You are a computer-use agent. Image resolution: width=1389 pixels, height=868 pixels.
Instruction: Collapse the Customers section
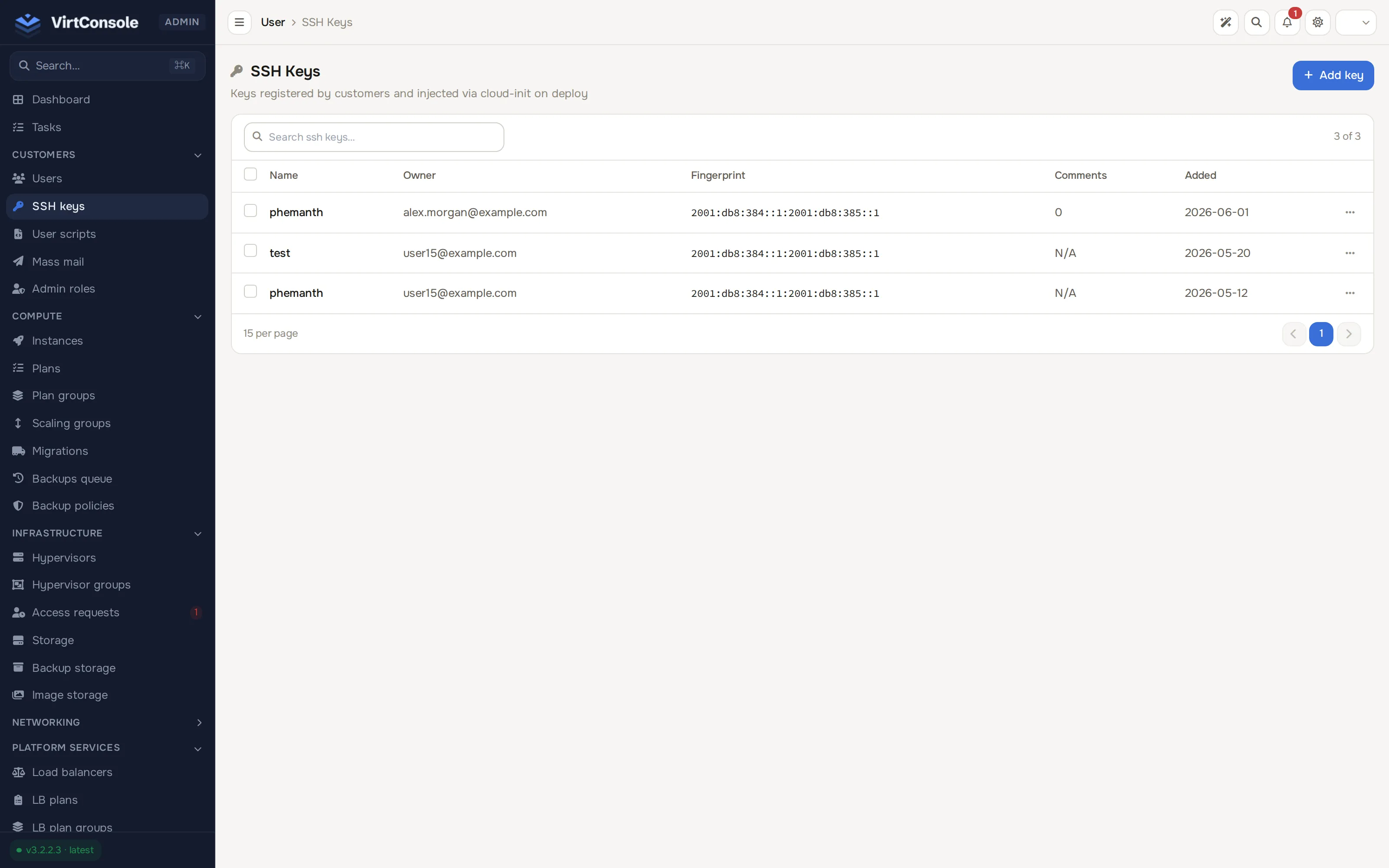point(198,155)
